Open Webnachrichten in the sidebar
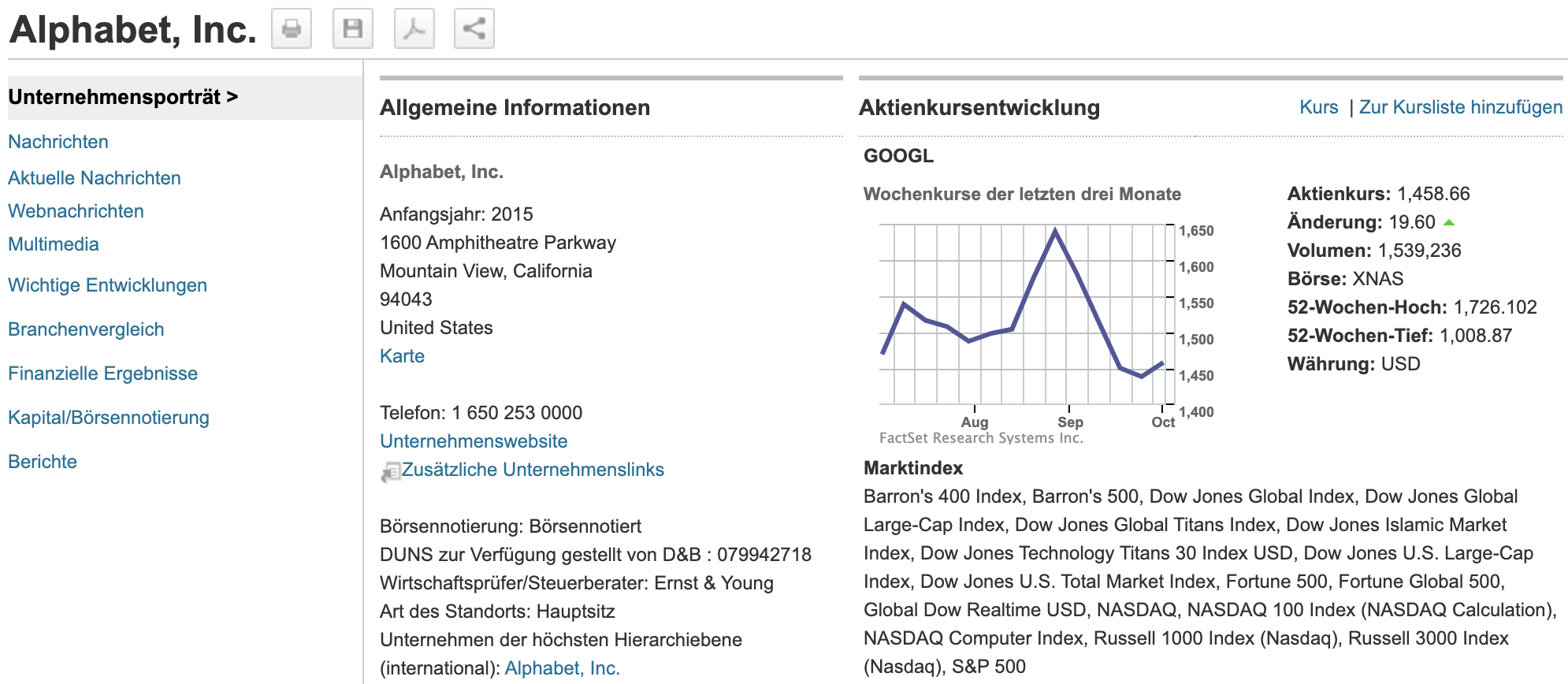This screenshot has height=684, width=1568. click(x=76, y=211)
